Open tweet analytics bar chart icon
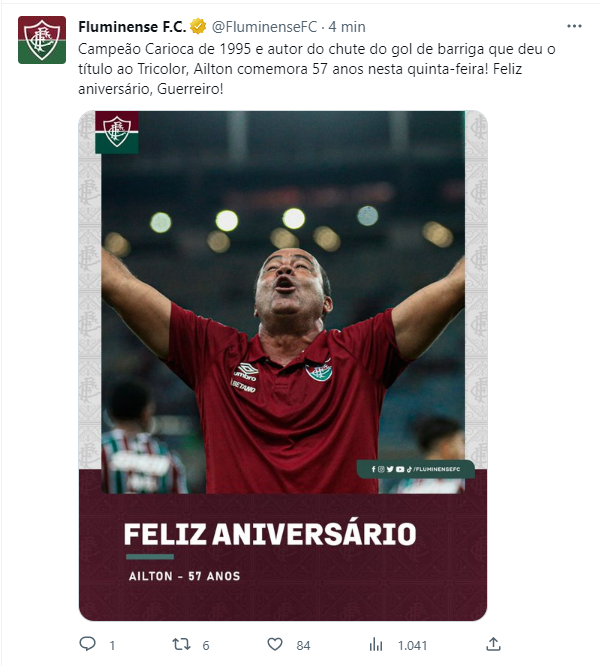Image resolution: width=600 pixels, height=666 pixels. 376,644
